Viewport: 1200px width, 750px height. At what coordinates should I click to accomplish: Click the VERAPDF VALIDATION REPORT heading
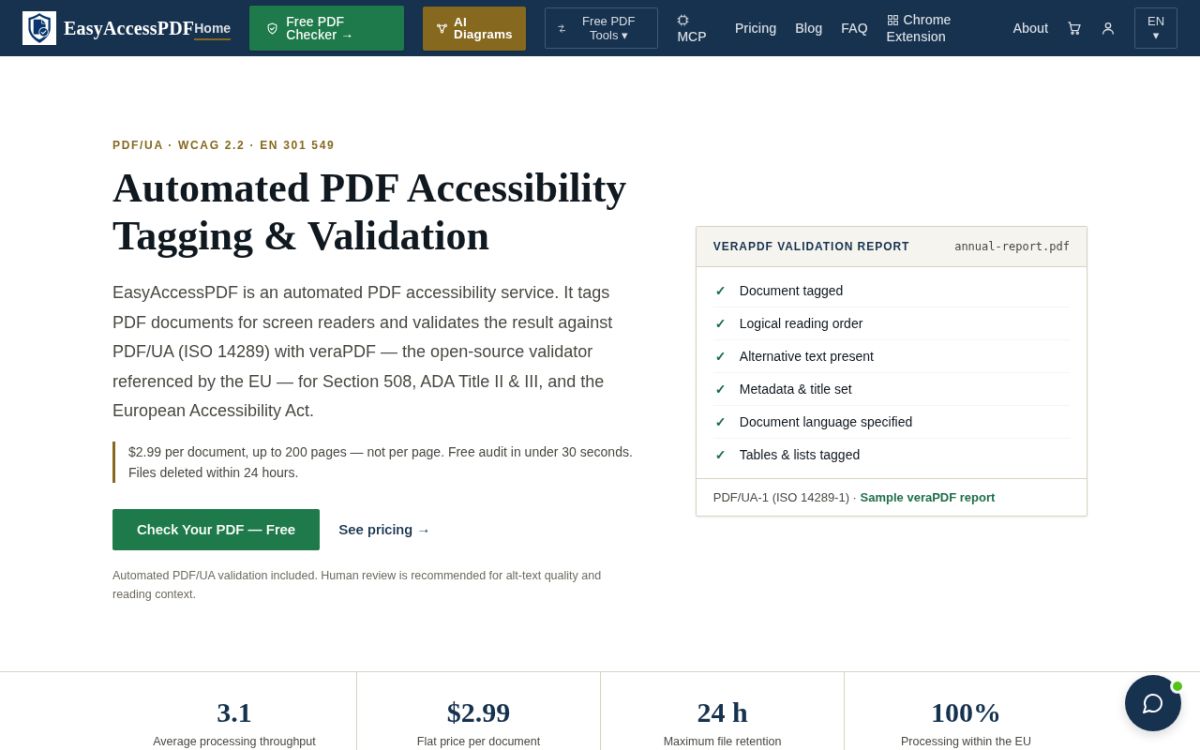811,246
